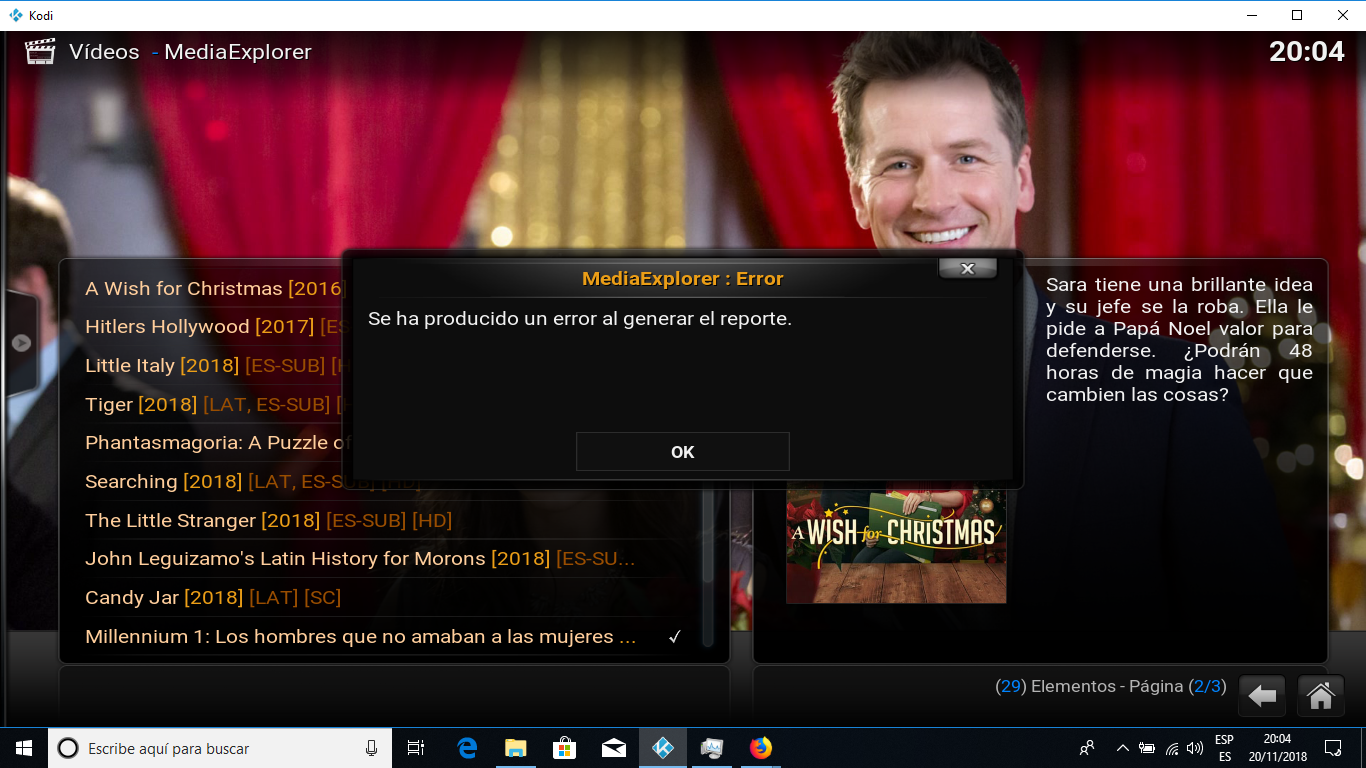Click the Kodi taskbar icon

click(x=662, y=748)
